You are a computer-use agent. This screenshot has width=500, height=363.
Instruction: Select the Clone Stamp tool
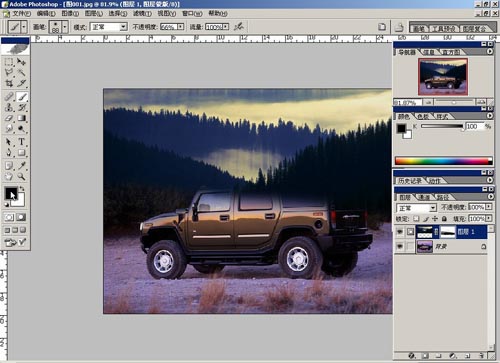(x=9, y=107)
